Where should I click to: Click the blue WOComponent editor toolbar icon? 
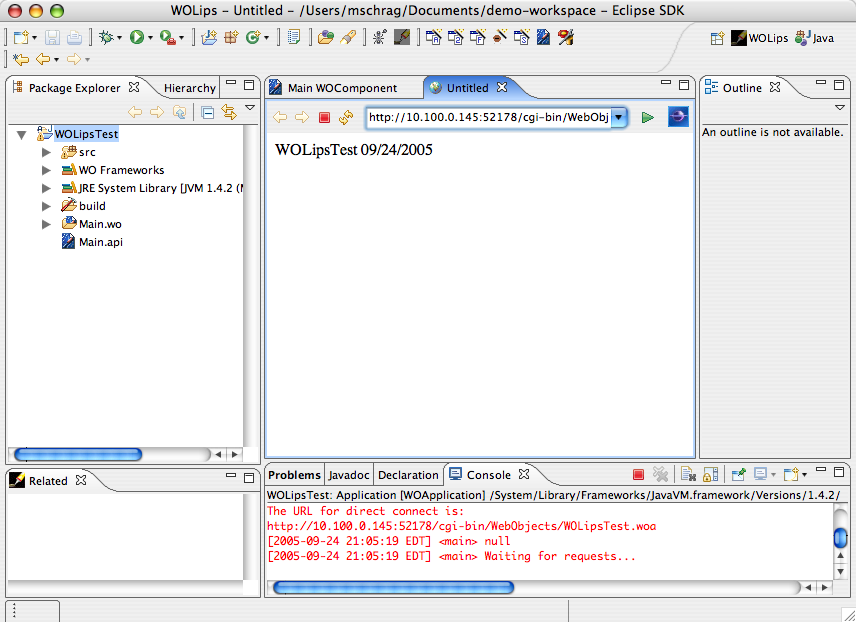543,38
